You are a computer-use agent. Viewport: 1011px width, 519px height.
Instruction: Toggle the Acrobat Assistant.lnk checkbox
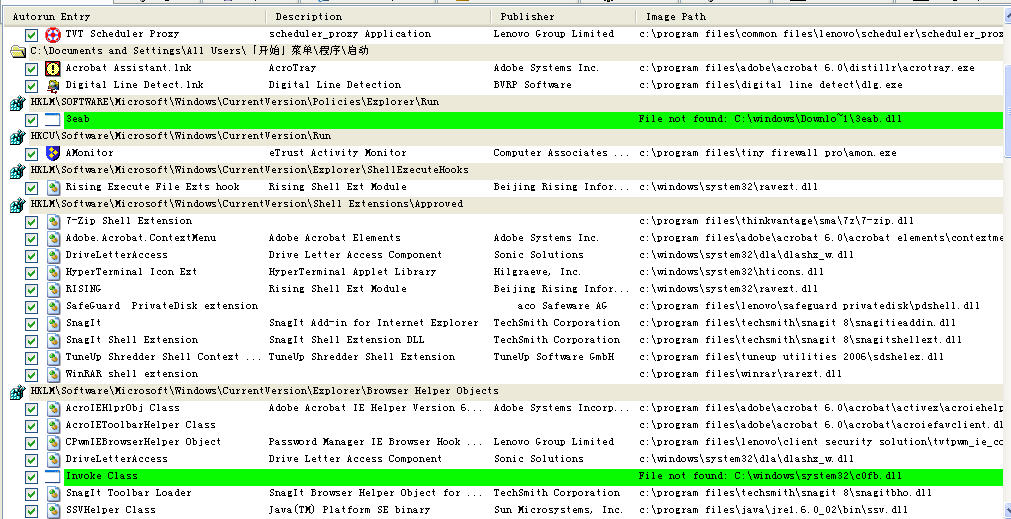coord(31,69)
